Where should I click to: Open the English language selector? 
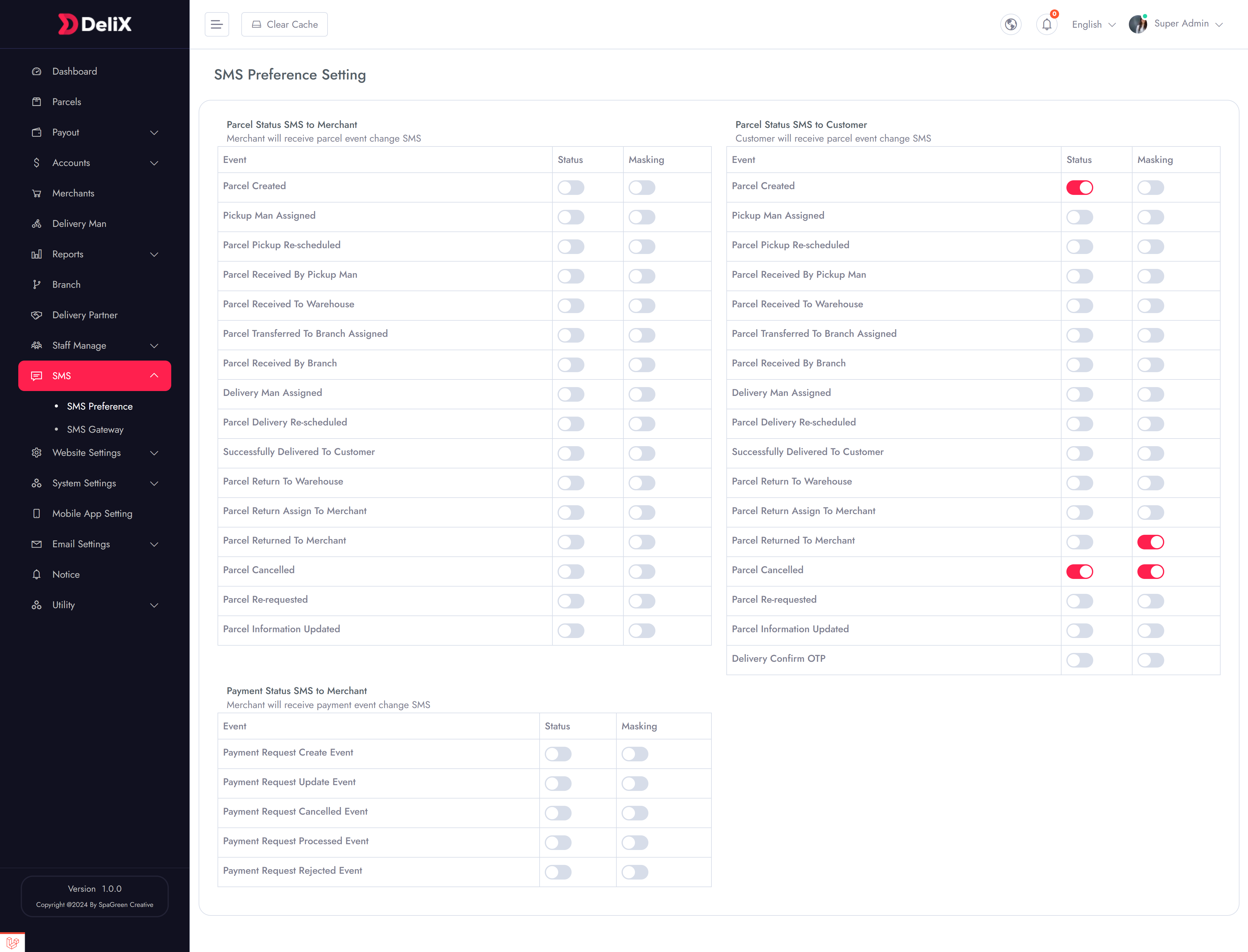click(x=1092, y=24)
